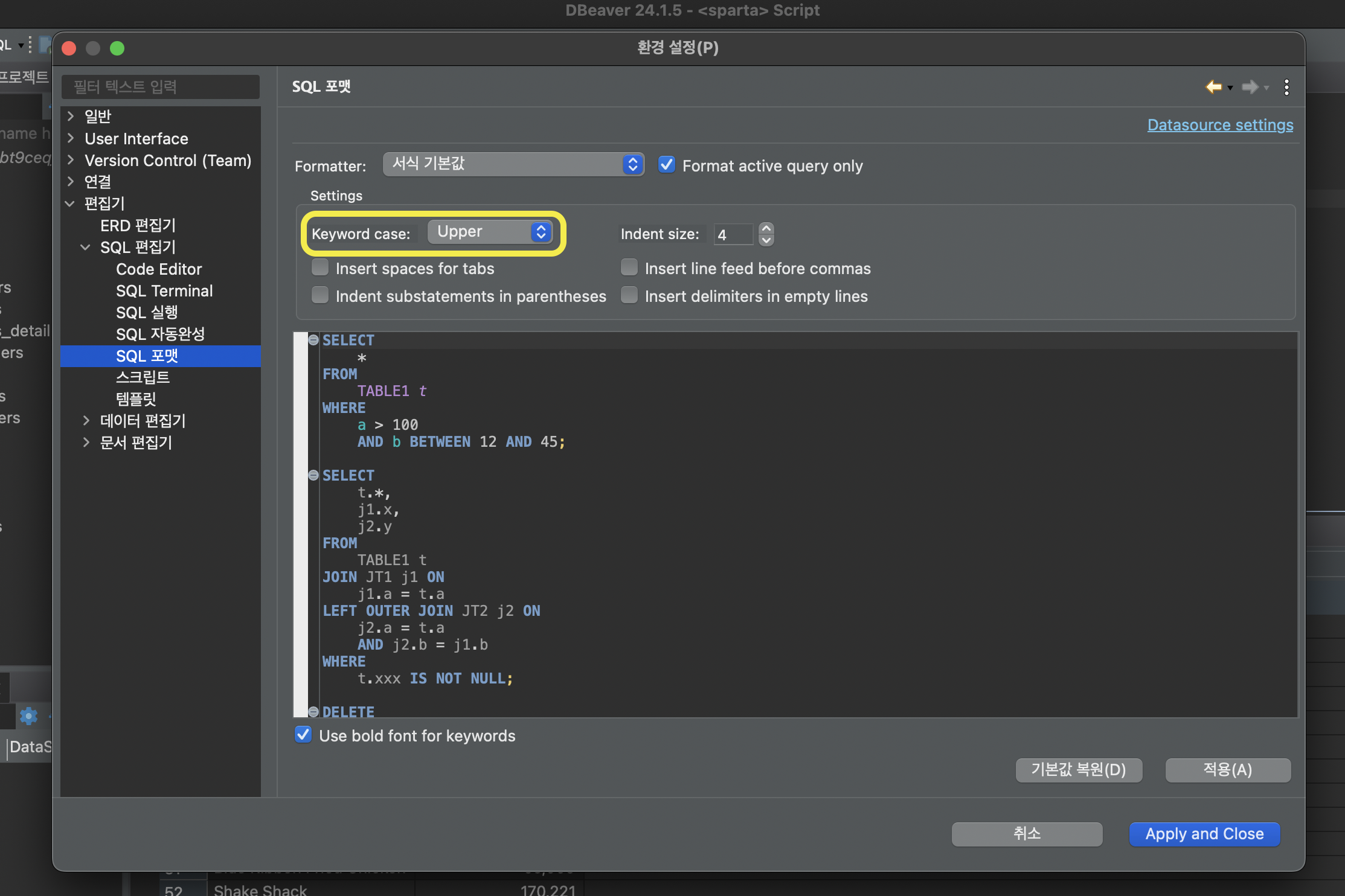Click the blue gear icon at bottom left
Image resolution: width=1345 pixels, height=896 pixels.
28,715
